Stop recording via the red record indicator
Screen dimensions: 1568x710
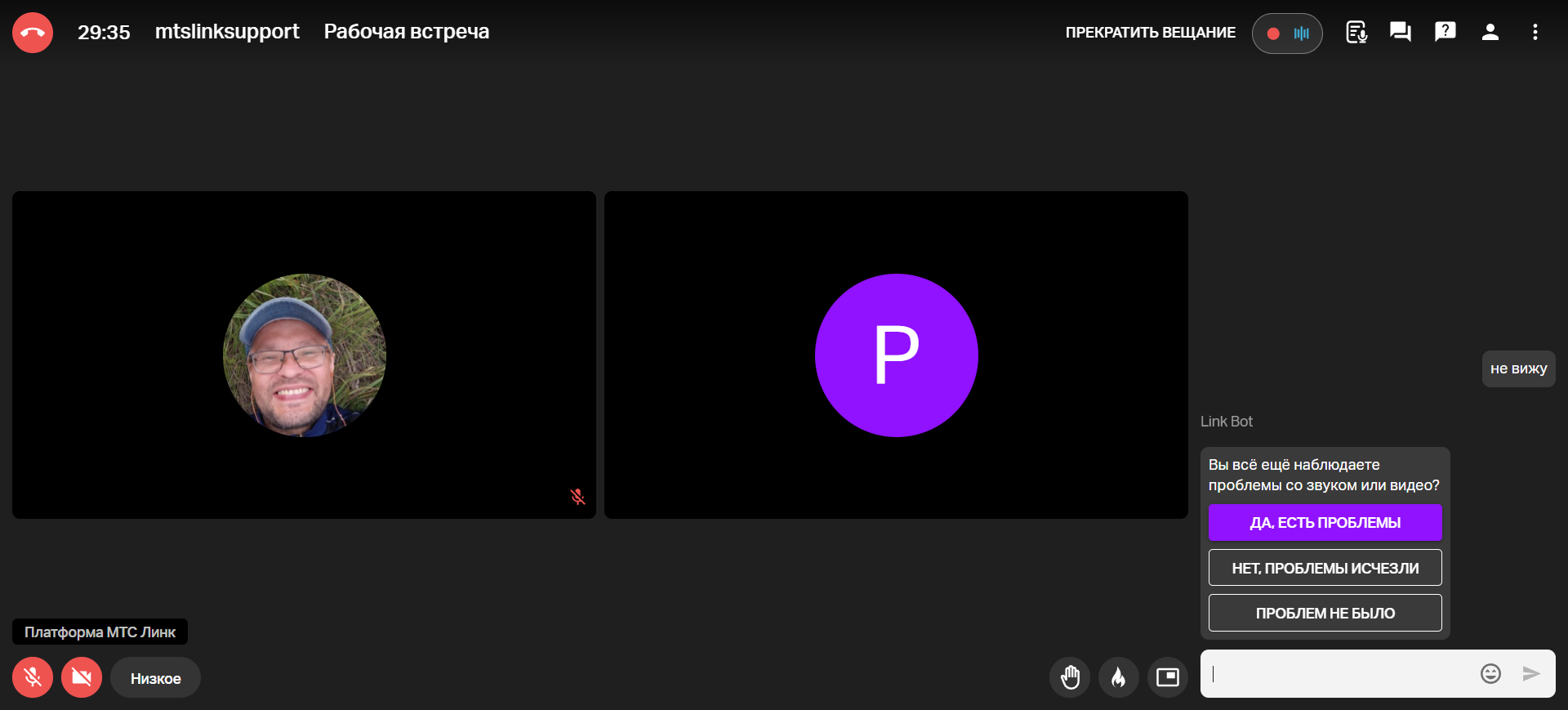tap(1273, 33)
